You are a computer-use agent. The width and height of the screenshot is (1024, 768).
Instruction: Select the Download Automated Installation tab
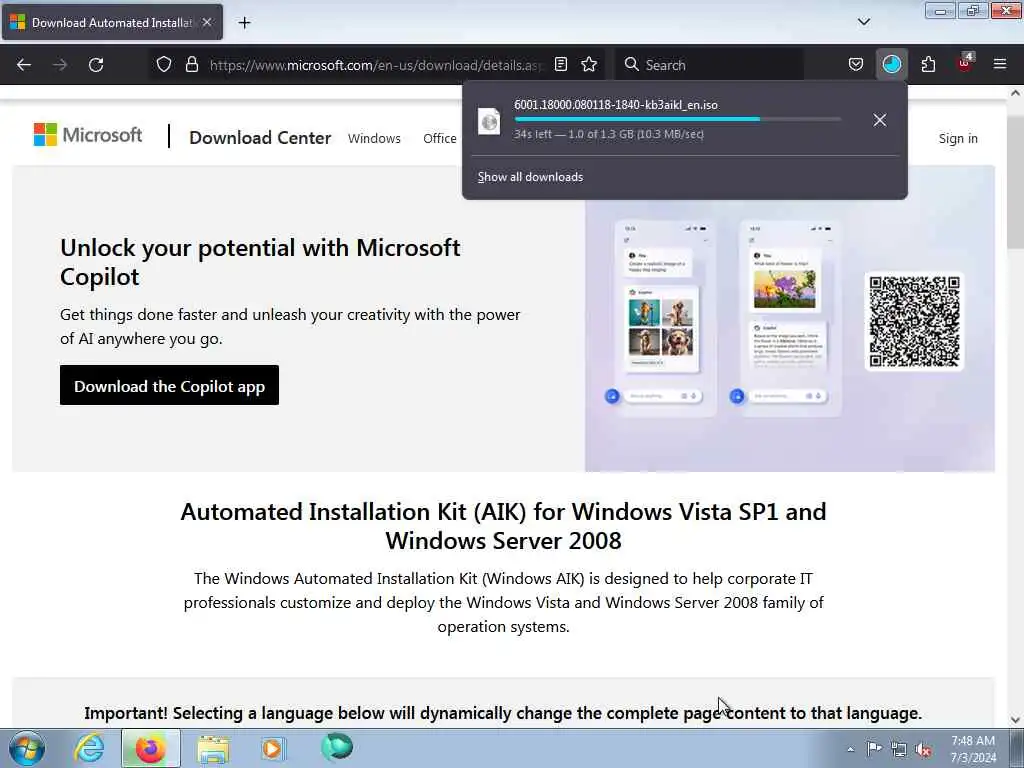click(x=112, y=22)
